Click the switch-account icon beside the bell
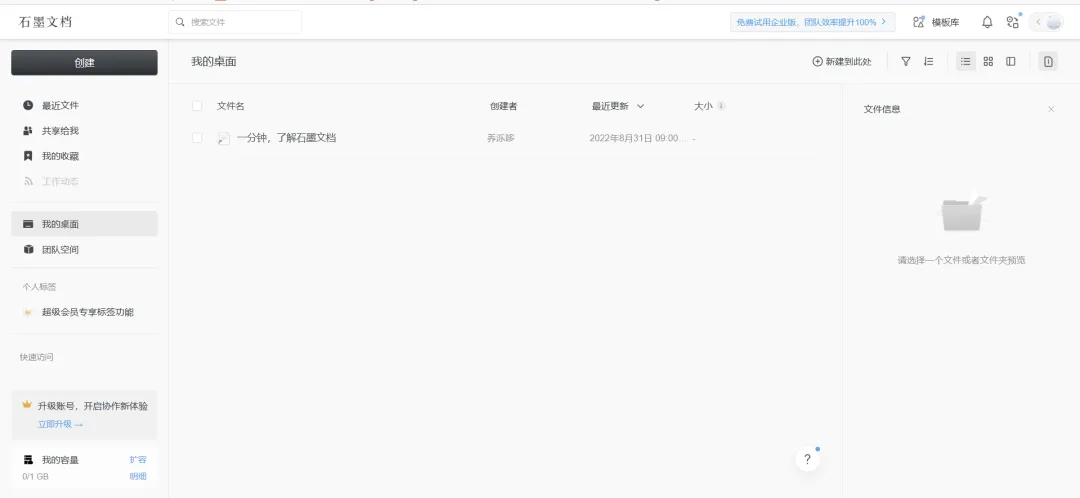This screenshot has width=1080, height=498. tap(1012, 22)
